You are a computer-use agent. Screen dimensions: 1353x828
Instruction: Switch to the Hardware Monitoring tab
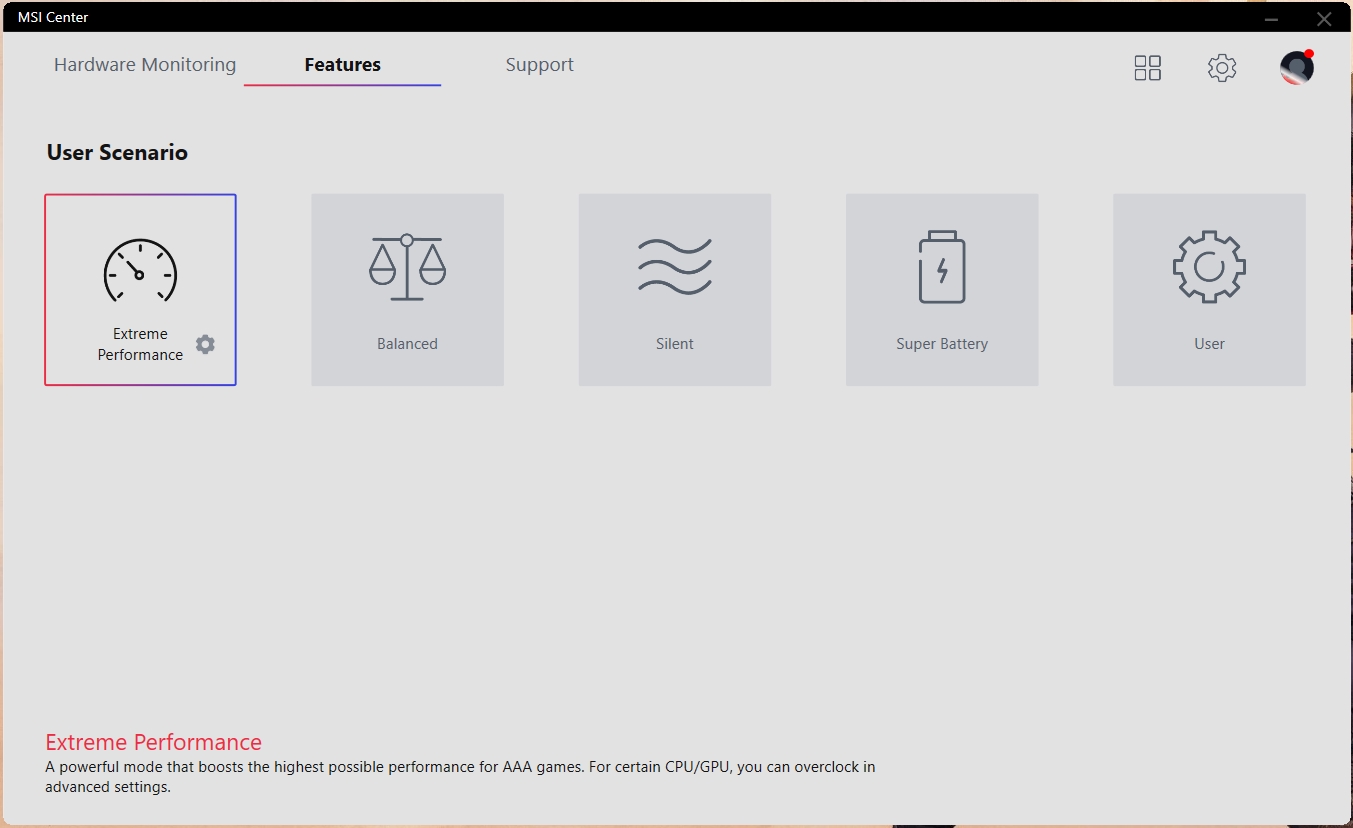145,65
